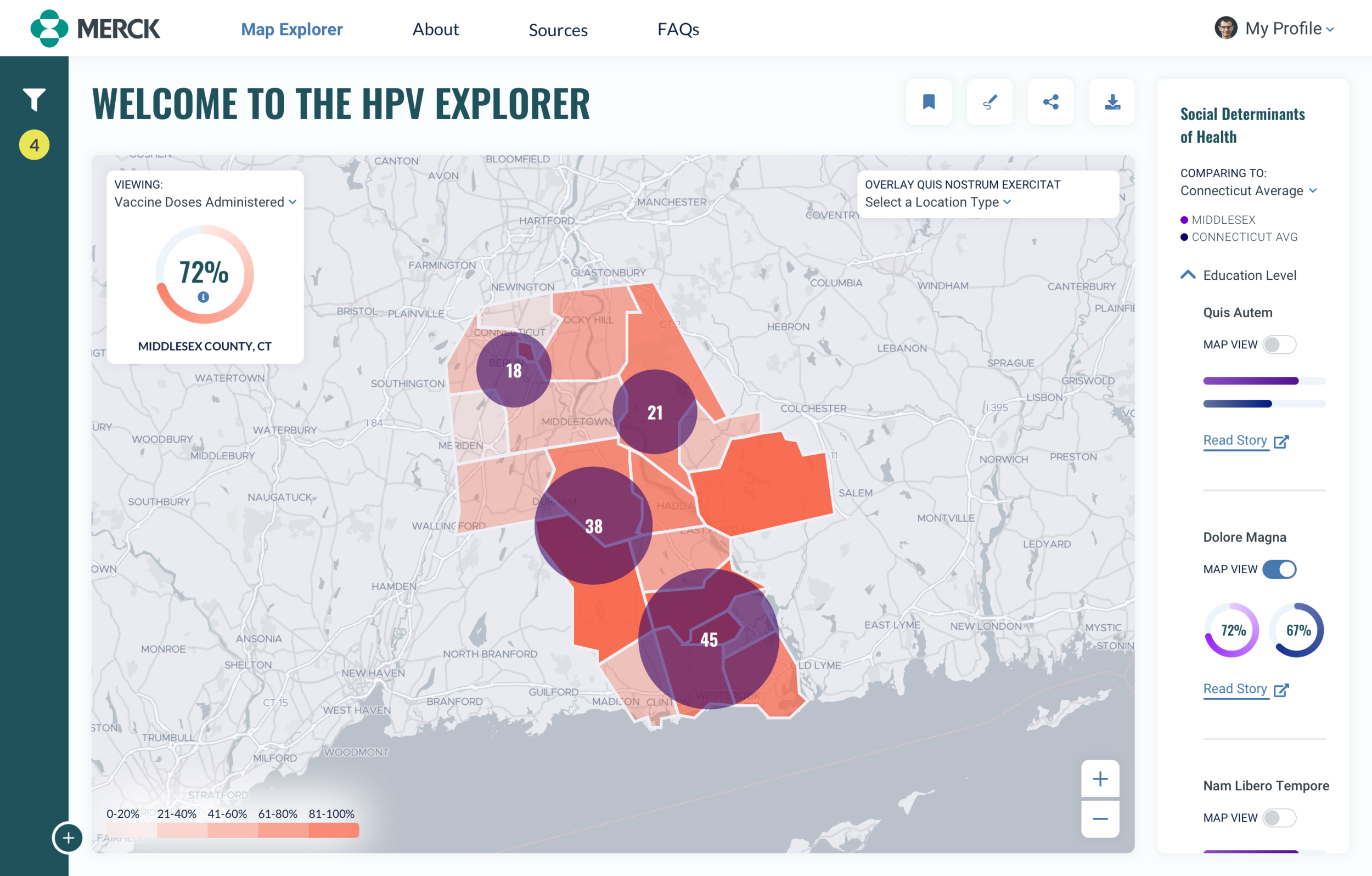Zoom out on the map
The image size is (1372, 876).
coord(1100,819)
